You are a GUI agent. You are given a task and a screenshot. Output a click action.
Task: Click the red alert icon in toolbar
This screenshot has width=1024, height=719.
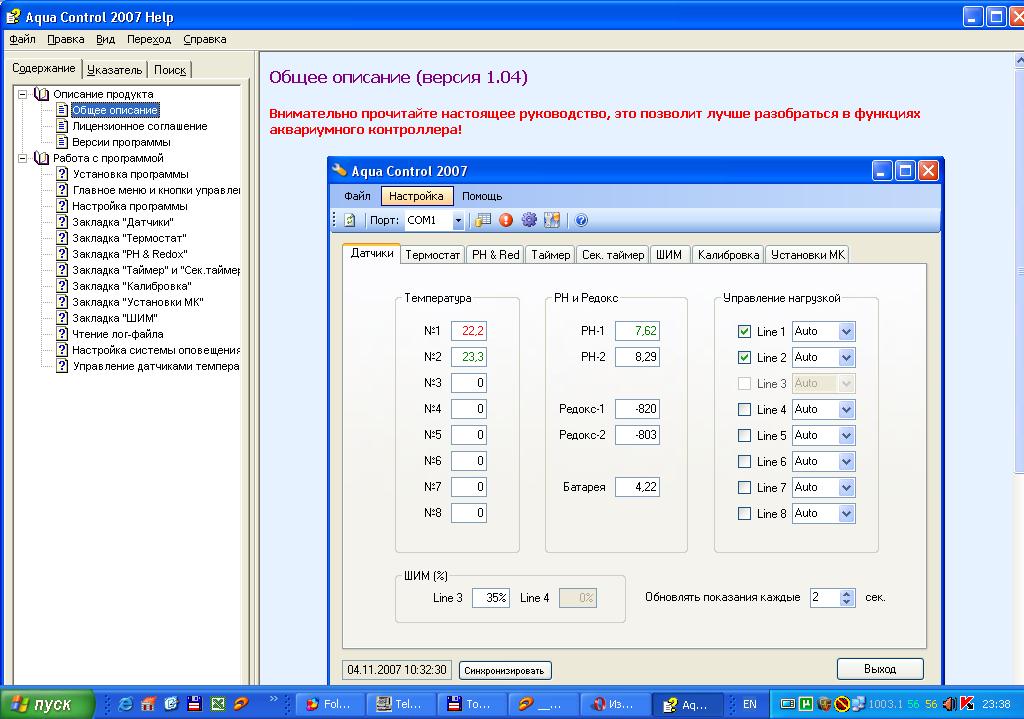click(506, 221)
